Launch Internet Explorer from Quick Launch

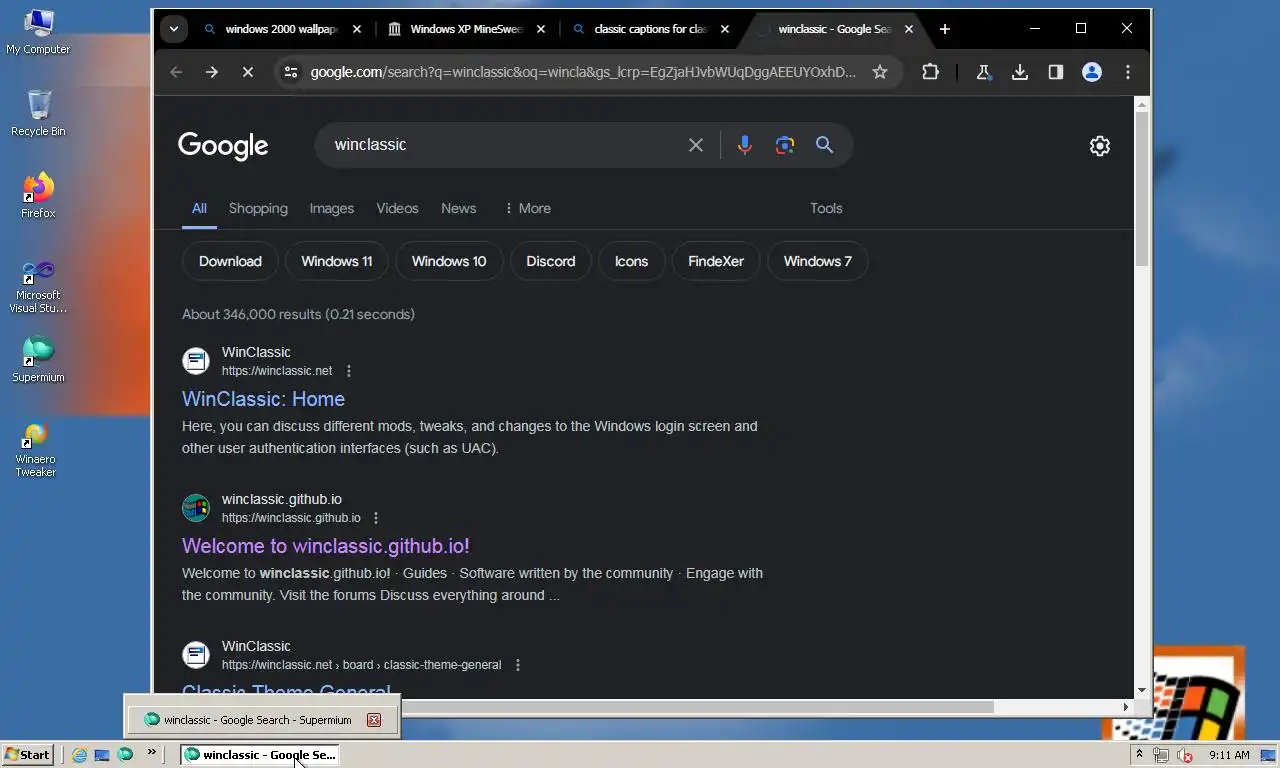point(79,755)
